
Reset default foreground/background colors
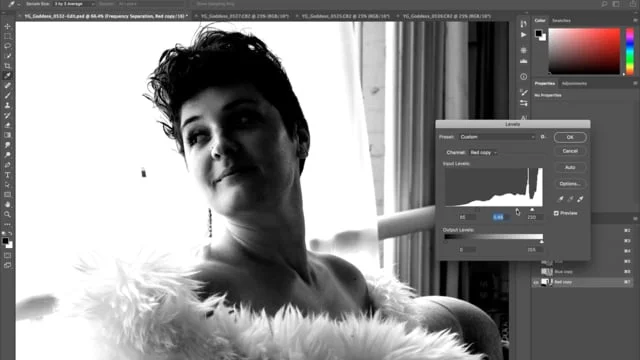click(x=4, y=233)
